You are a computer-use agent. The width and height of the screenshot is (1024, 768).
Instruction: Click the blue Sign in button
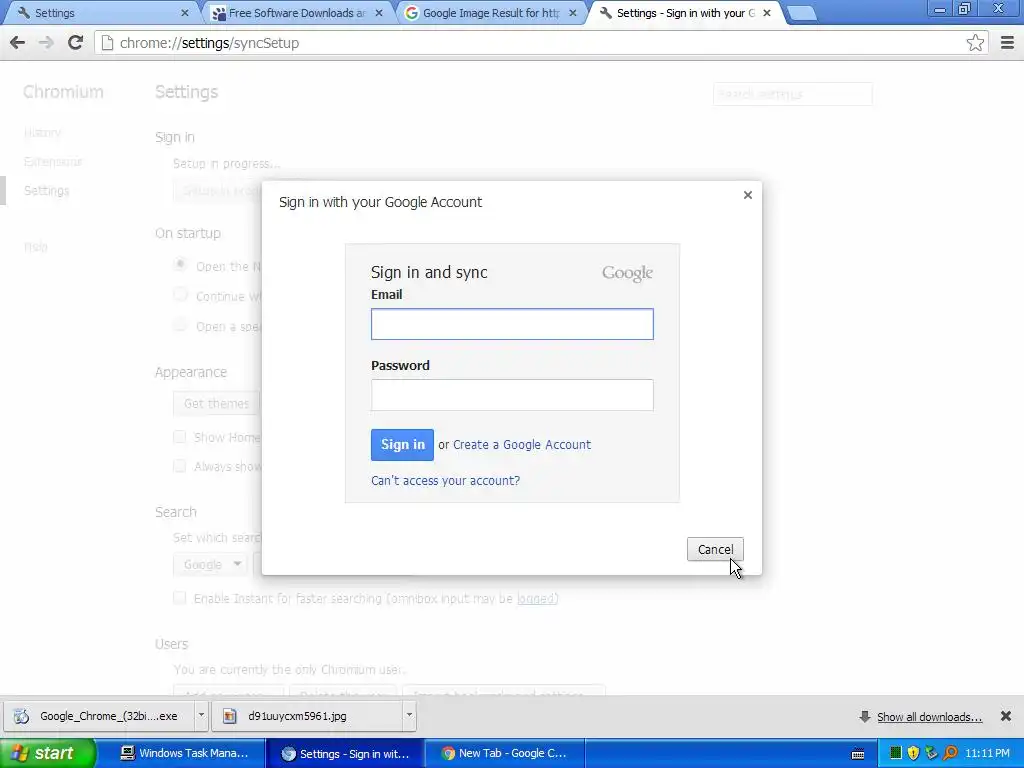[402, 445]
